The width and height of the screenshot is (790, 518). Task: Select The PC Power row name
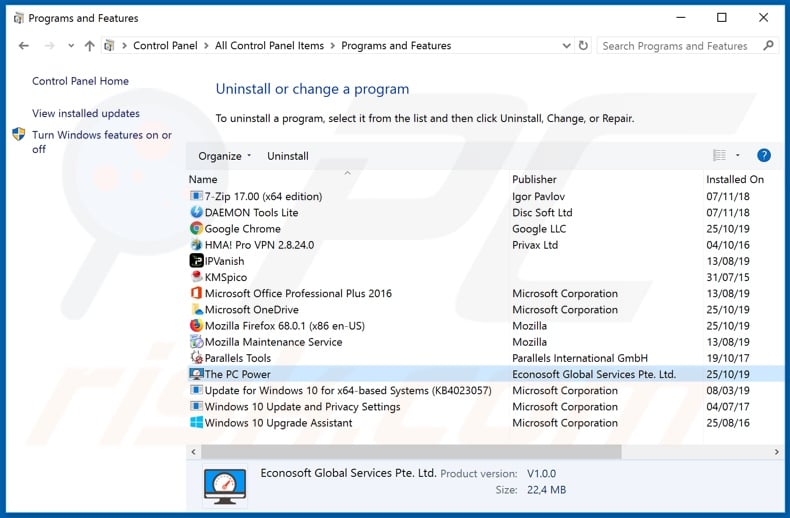tap(237, 374)
